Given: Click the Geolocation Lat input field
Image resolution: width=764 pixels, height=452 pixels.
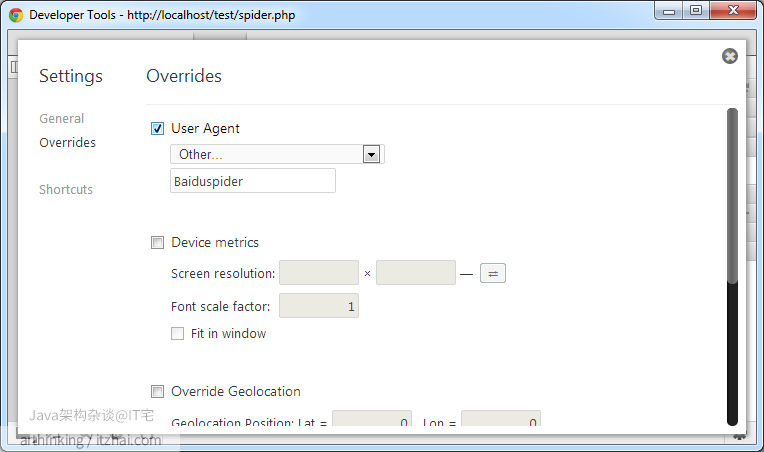Looking at the screenshot, I should [371, 421].
